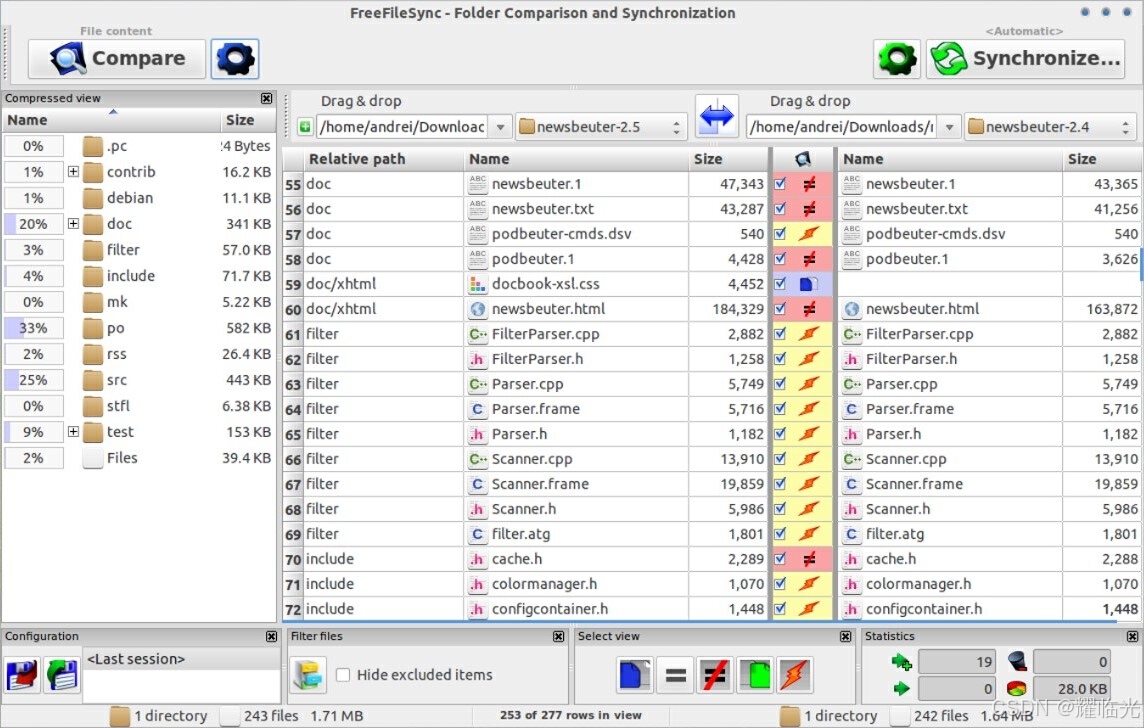
Task: Click left-only icon for docbook-xsl.css row
Action: tap(808, 284)
